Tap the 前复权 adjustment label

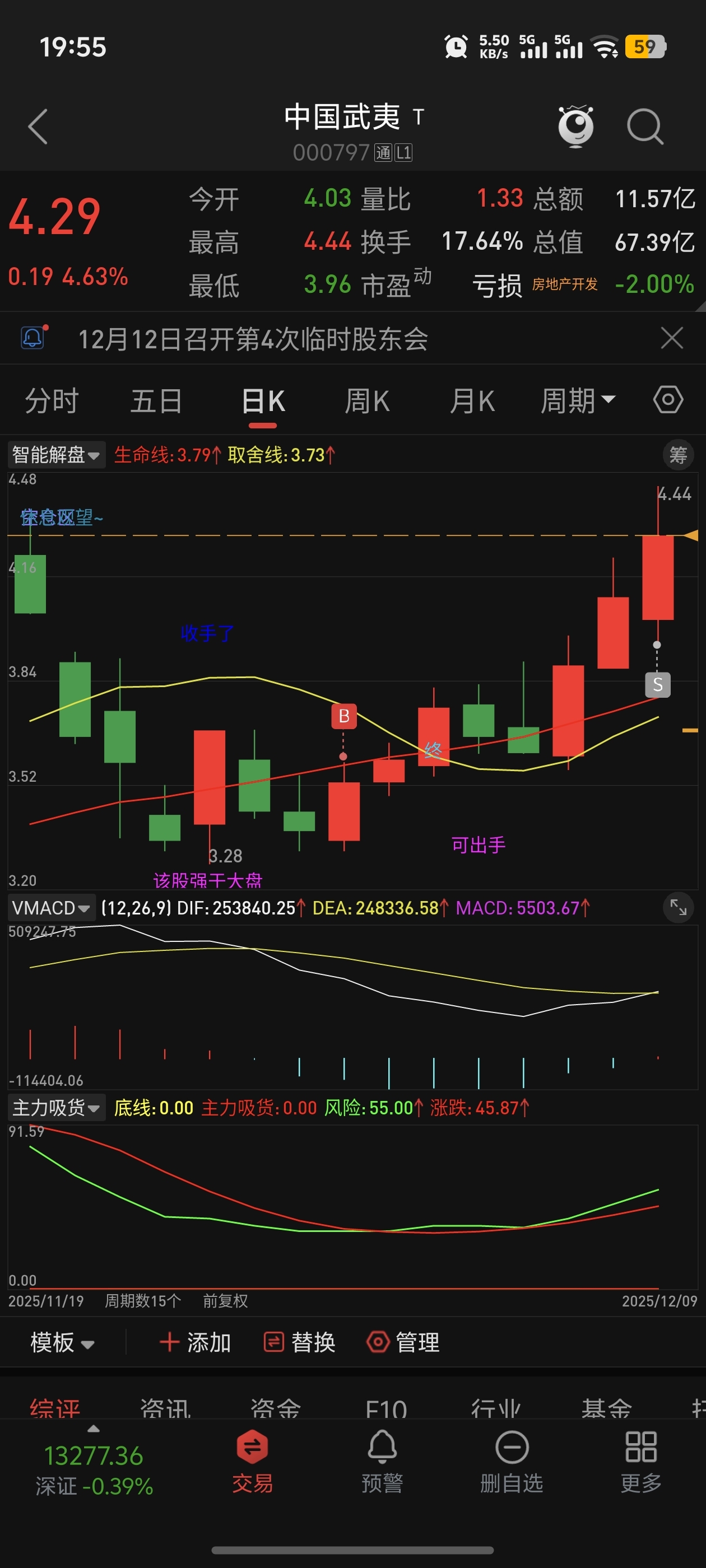pos(225,1301)
